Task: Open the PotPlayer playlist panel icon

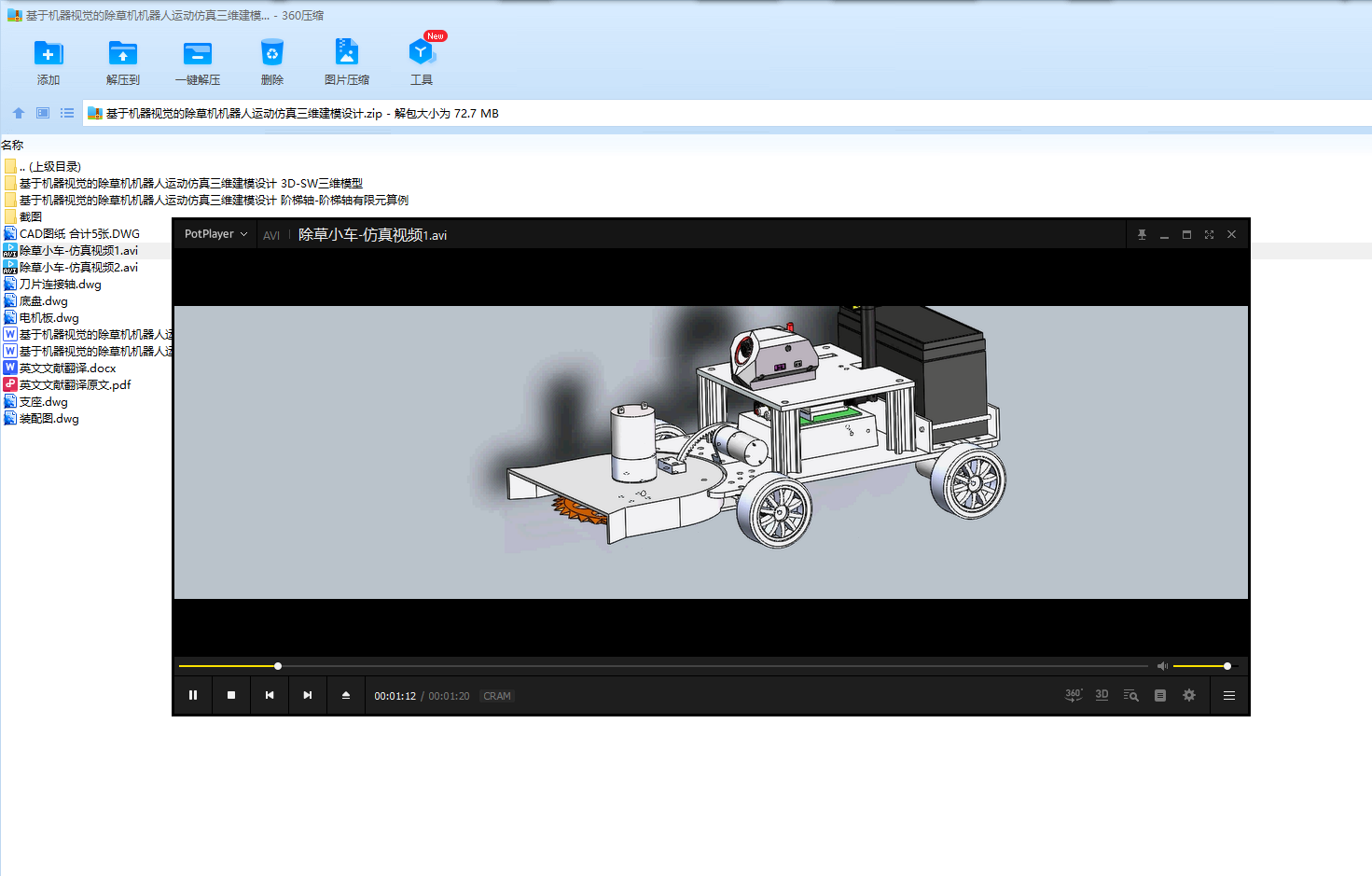Action: (x=1160, y=695)
